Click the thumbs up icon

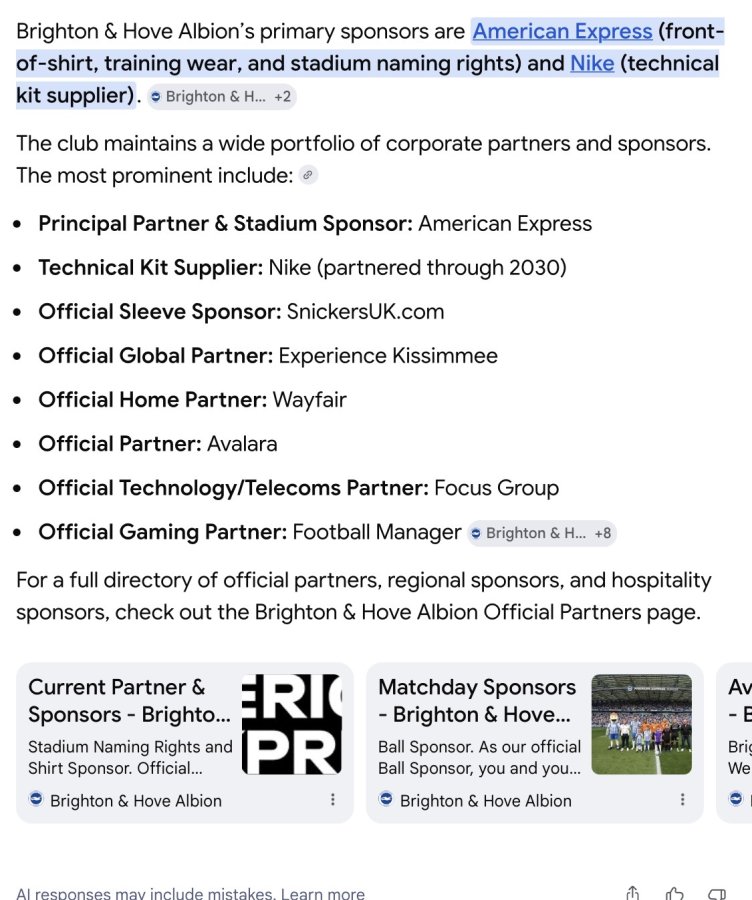(x=675, y=893)
